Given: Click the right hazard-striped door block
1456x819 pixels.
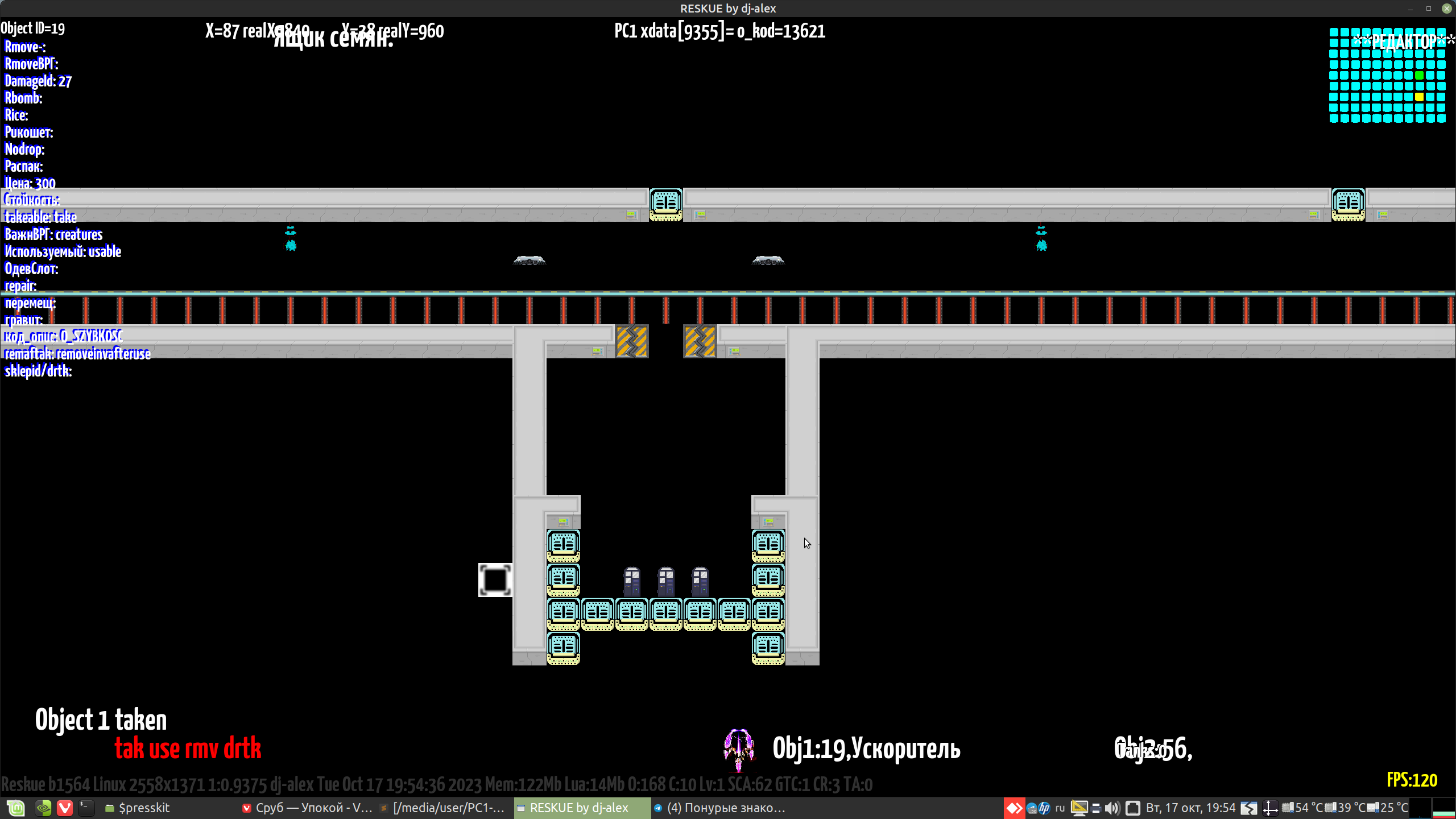Looking at the screenshot, I should 700,341.
